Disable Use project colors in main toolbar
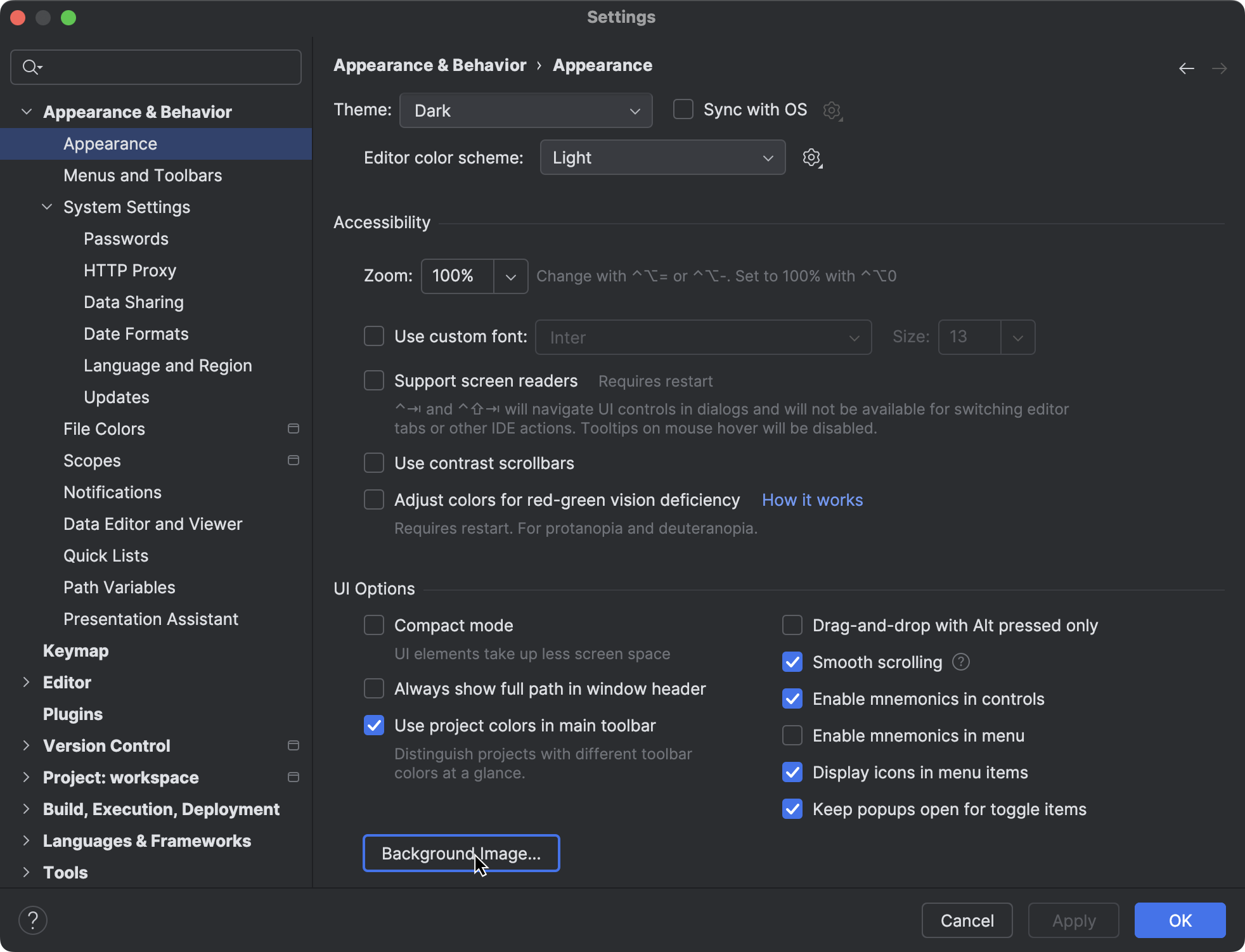The width and height of the screenshot is (1245, 952). [374, 725]
